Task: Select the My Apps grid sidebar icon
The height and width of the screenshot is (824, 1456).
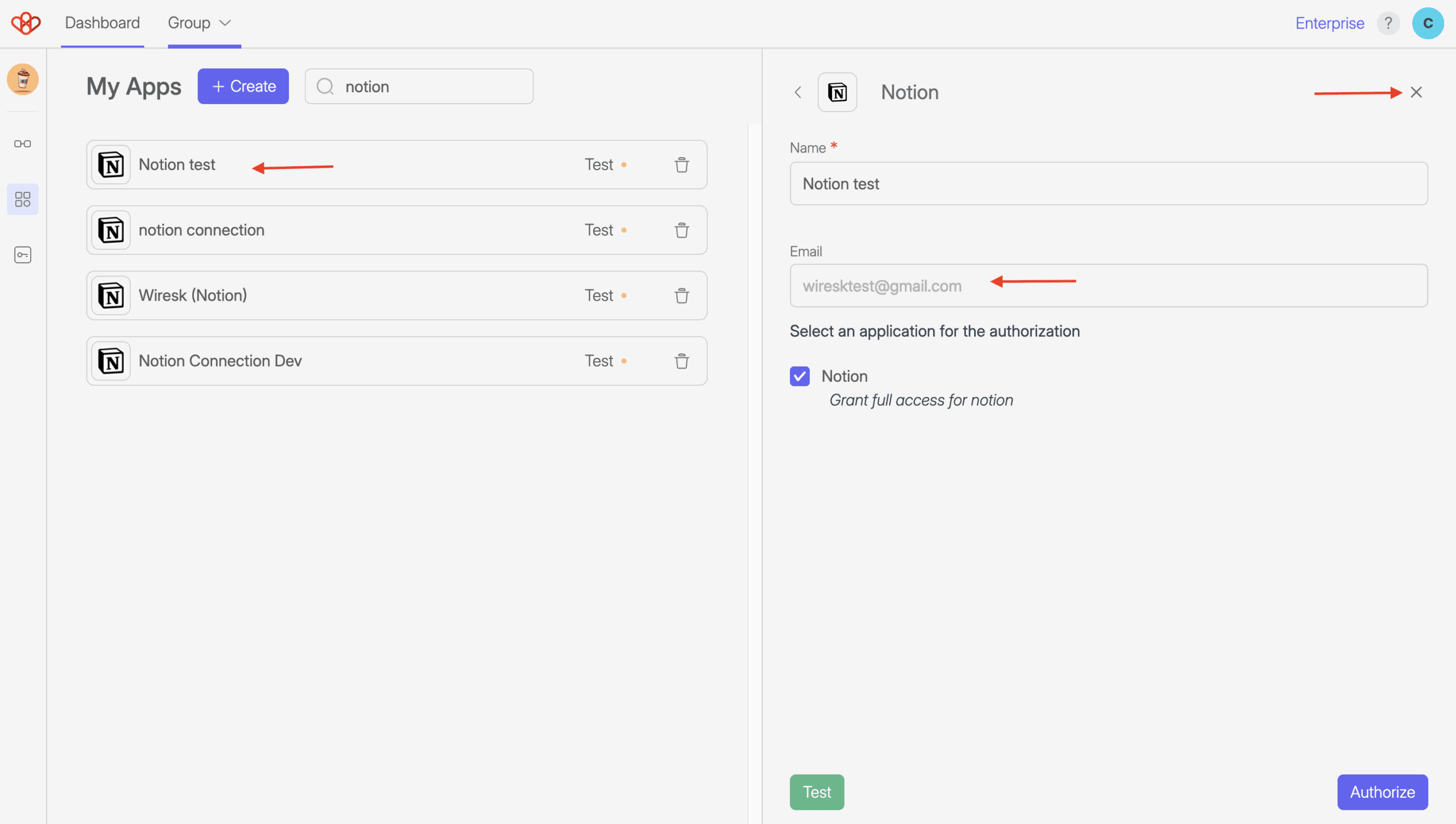Action: click(x=23, y=199)
